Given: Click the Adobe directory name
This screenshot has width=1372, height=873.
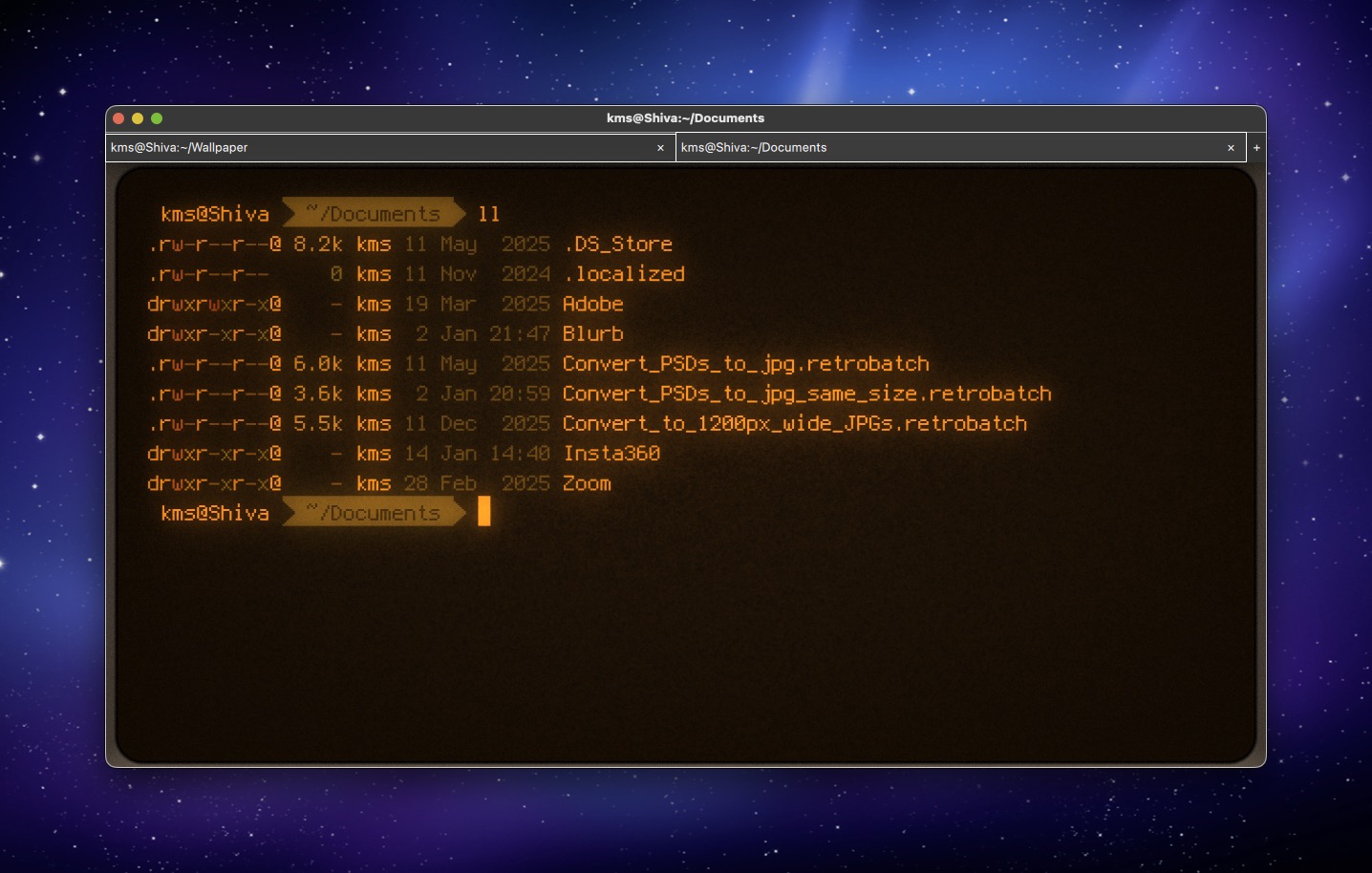Looking at the screenshot, I should pyautogui.click(x=592, y=304).
